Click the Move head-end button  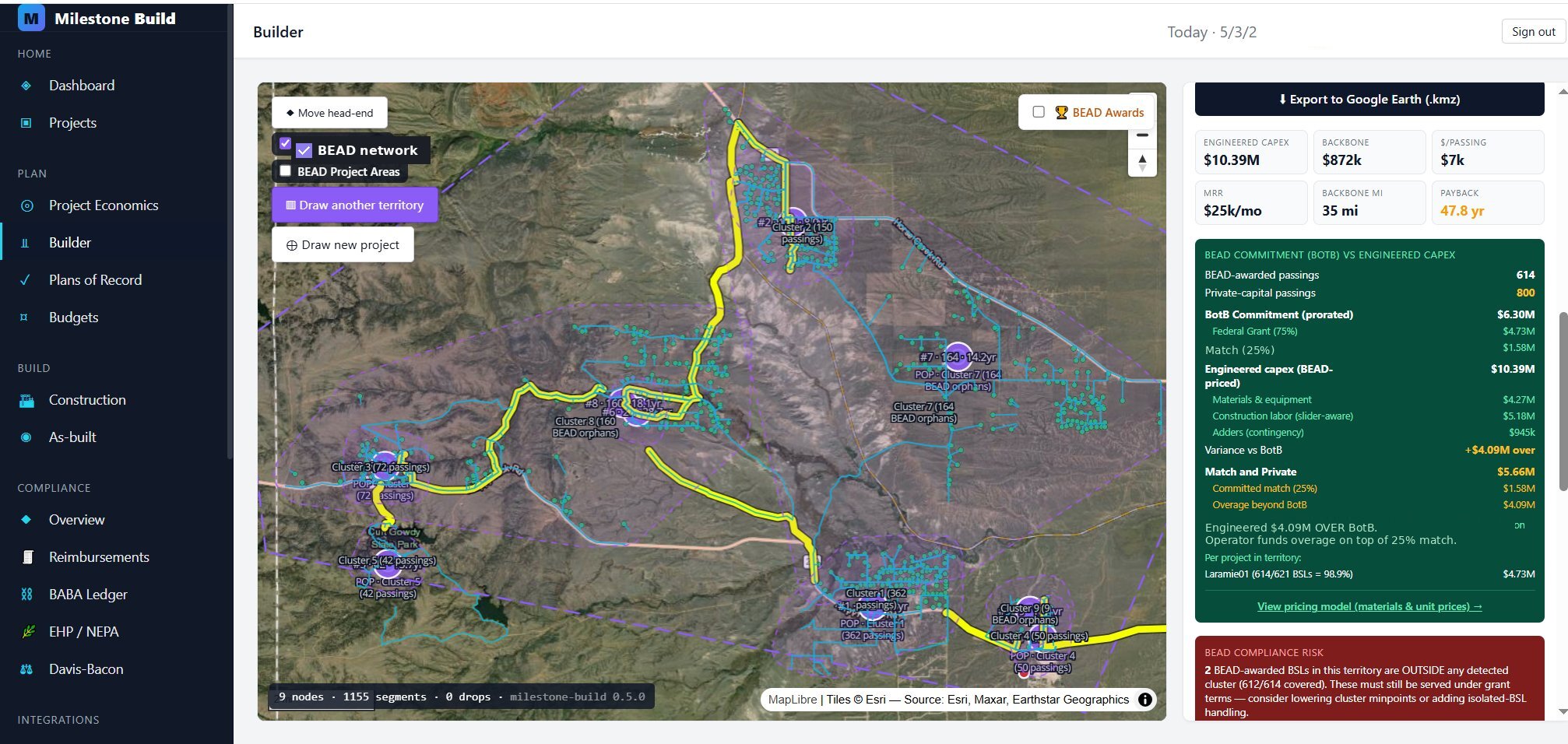coord(329,113)
